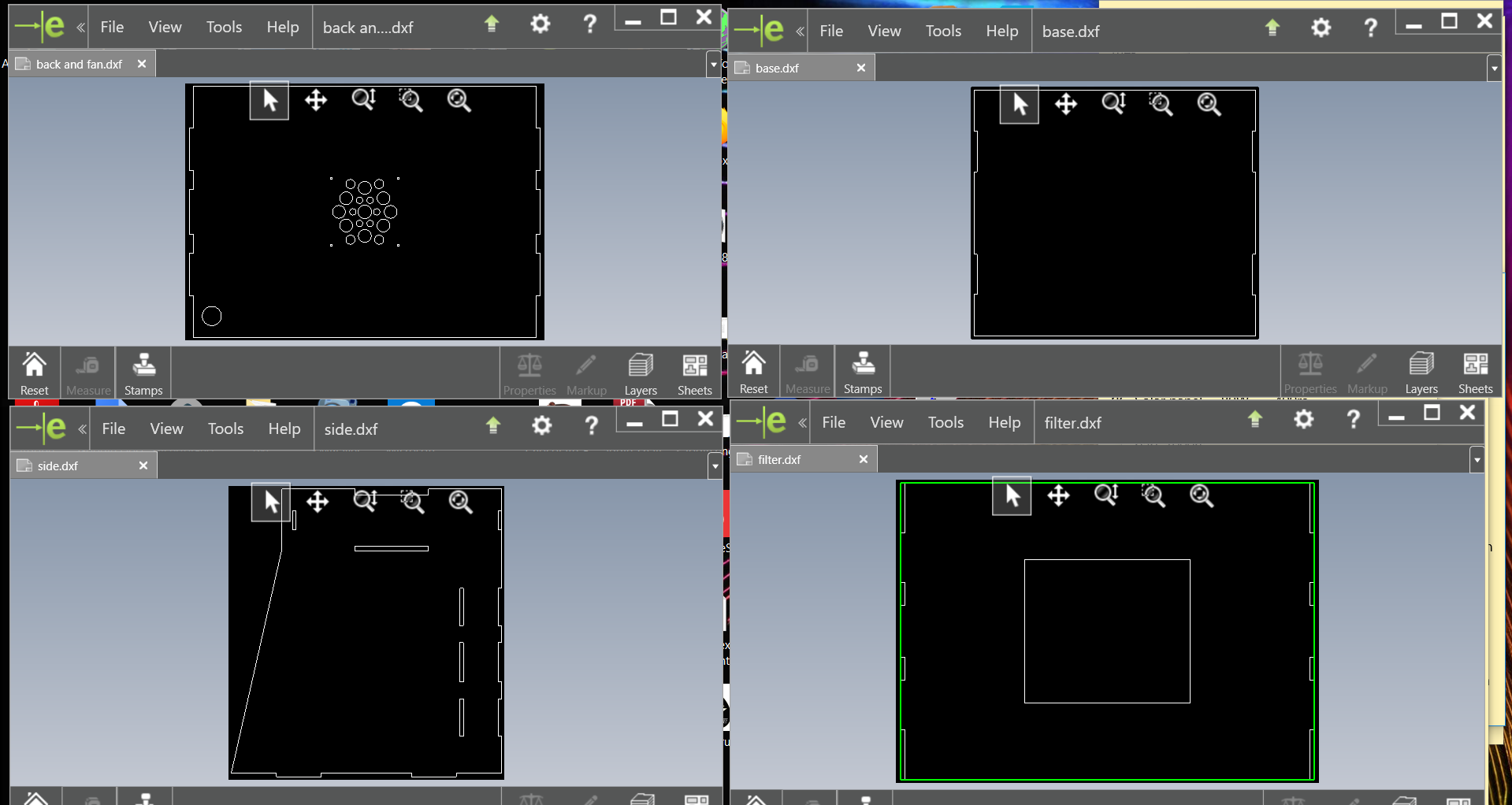Activate the Pan tool in filter.dxf window

pyautogui.click(x=1058, y=495)
